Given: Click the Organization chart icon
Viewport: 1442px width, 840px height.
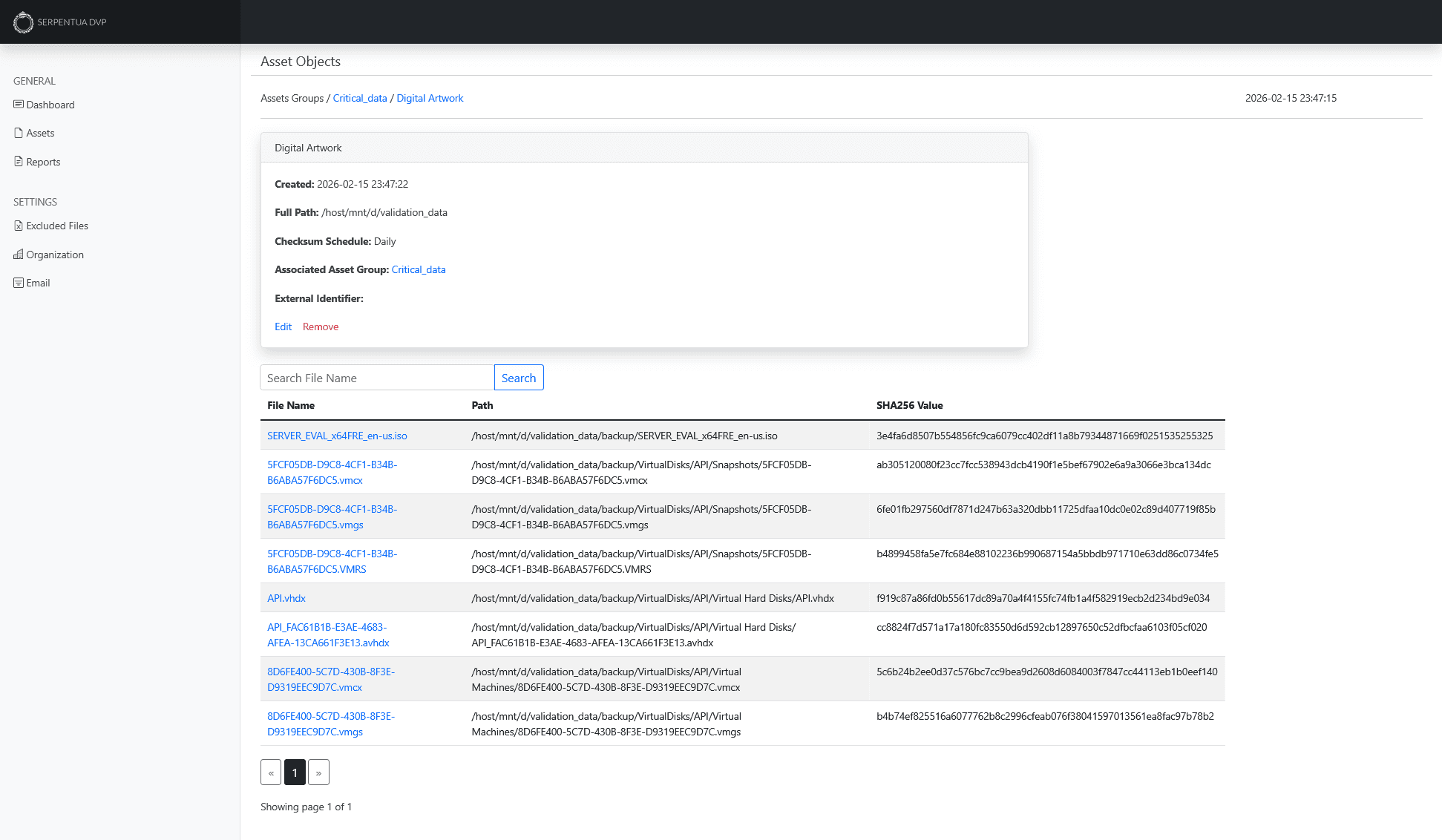Looking at the screenshot, I should pyautogui.click(x=19, y=255).
